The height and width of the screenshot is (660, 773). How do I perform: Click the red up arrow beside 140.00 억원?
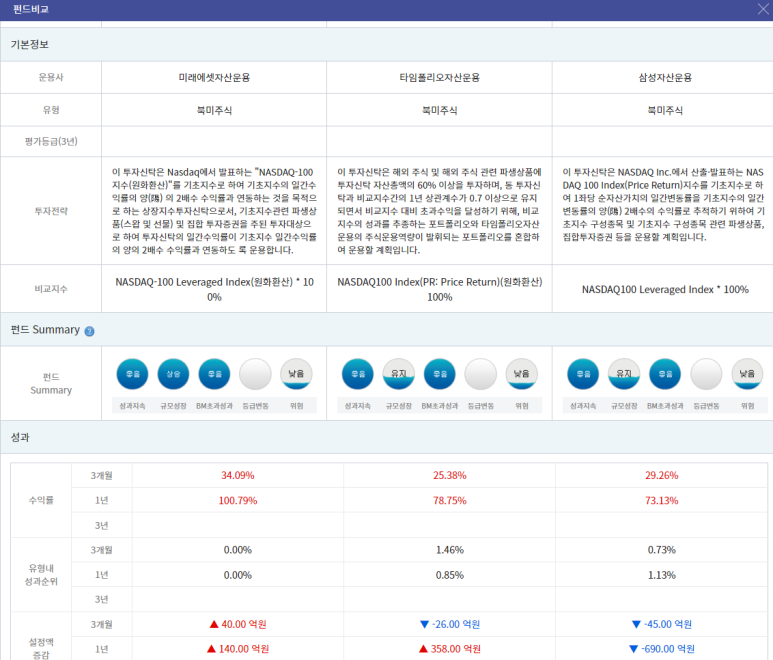(x=211, y=649)
